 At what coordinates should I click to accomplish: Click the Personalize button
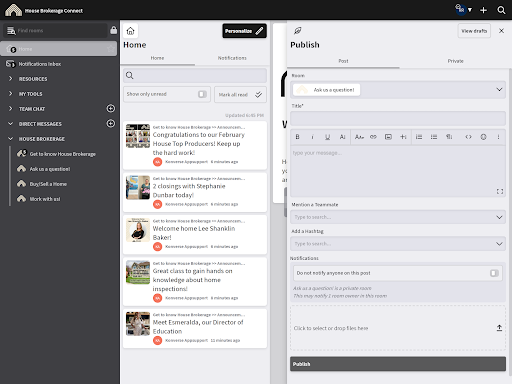(x=244, y=31)
